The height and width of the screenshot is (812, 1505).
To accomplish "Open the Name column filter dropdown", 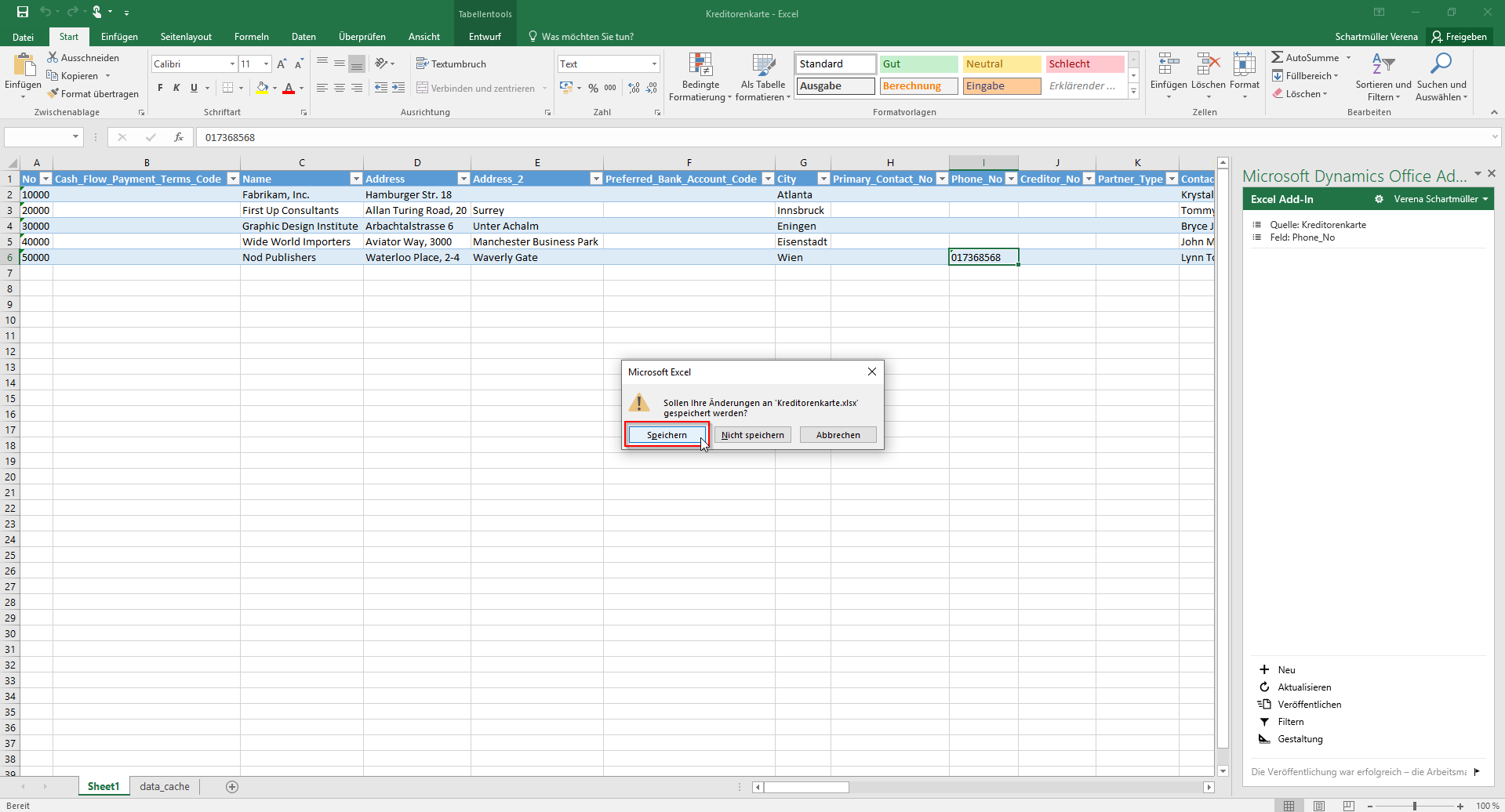I will [355, 179].
